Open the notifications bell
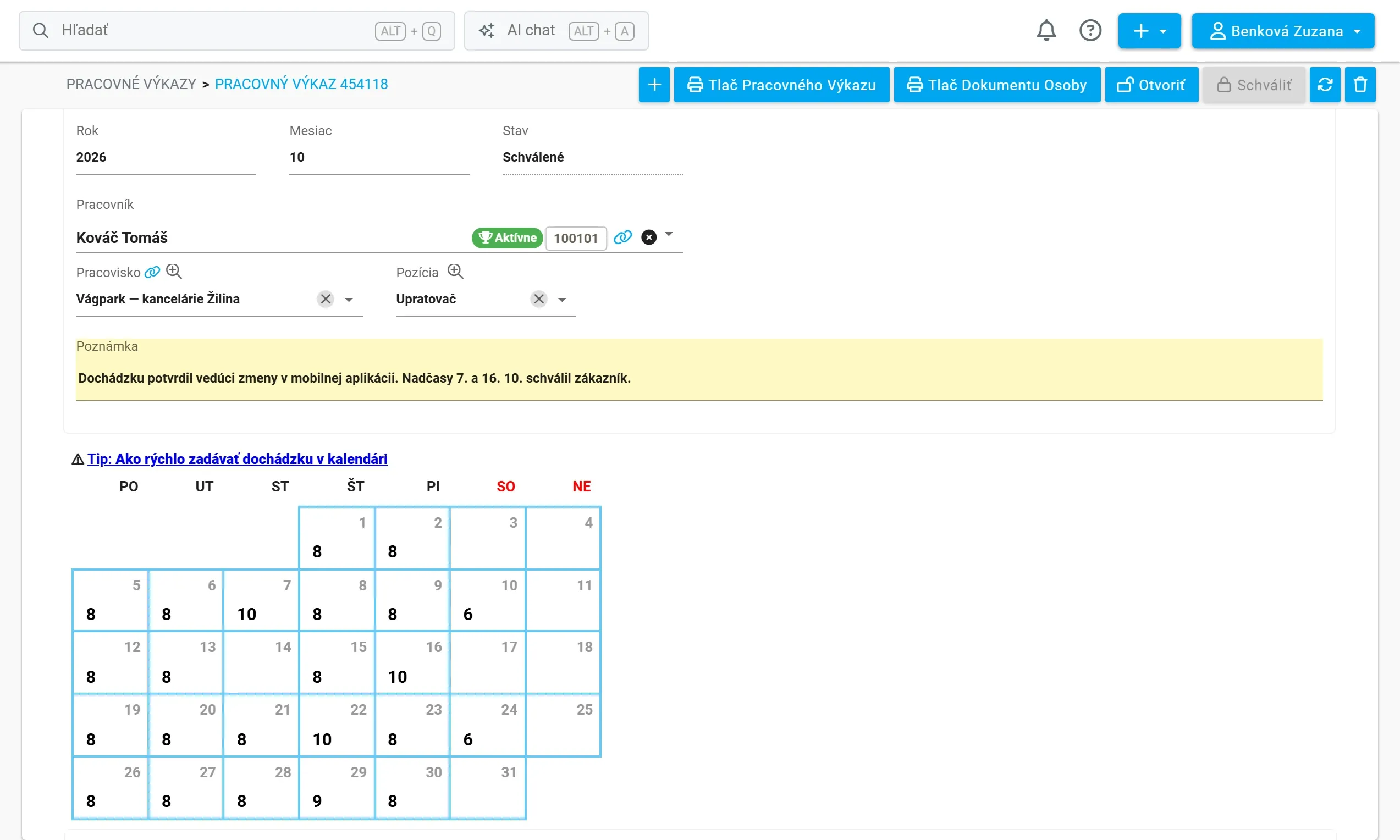Image resolution: width=1400 pixels, height=840 pixels. 1046,31
